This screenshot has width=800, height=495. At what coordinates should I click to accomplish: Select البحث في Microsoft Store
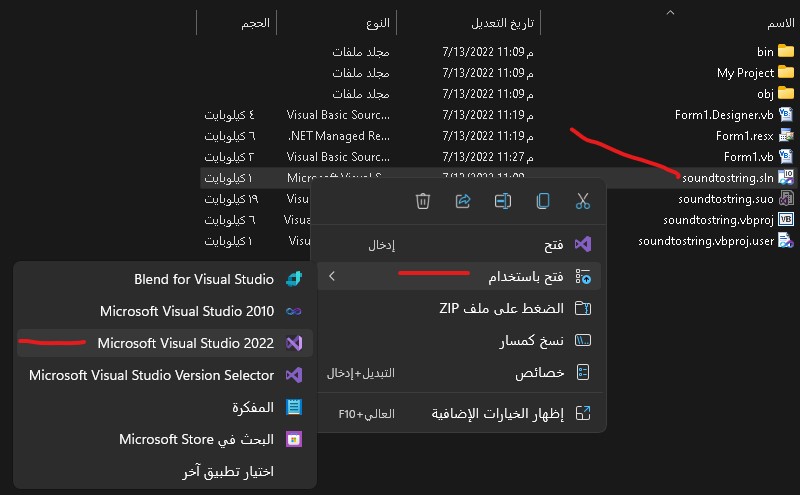[165, 439]
